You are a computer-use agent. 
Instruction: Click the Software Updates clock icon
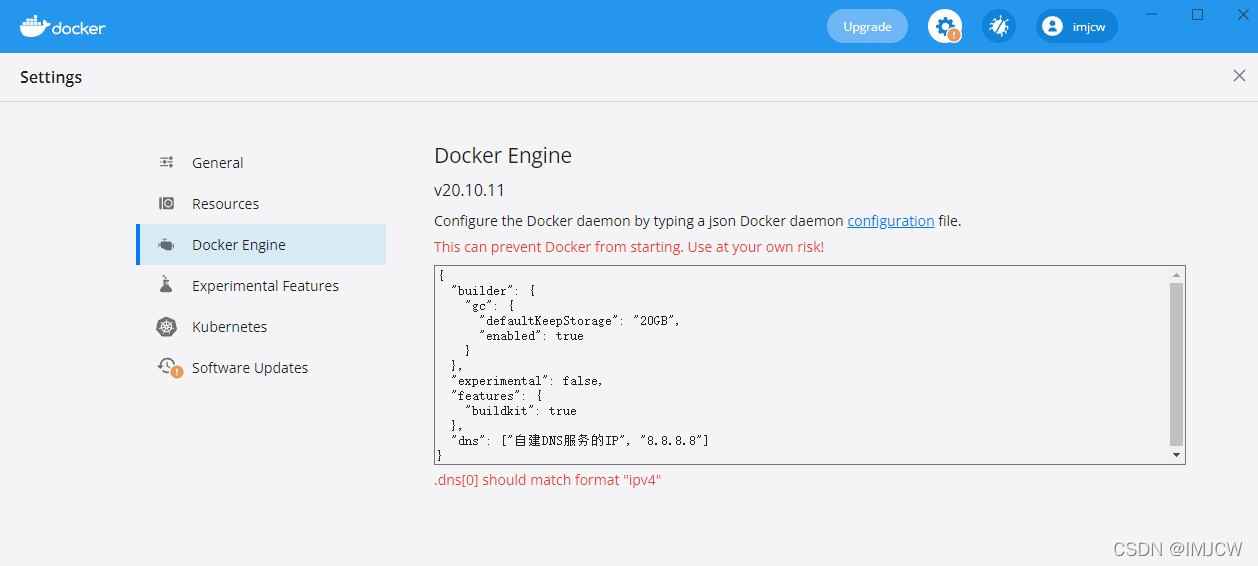[x=169, y=368]
